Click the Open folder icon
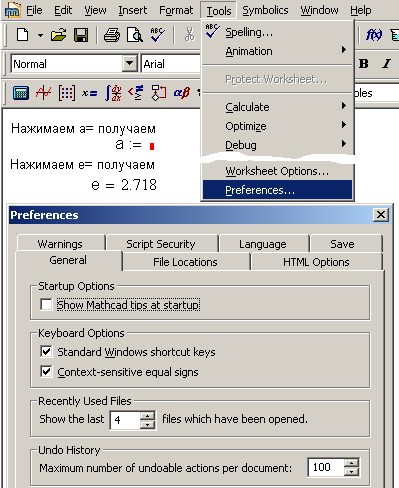Viewport: 399px width, 488px height. (58, 35)
